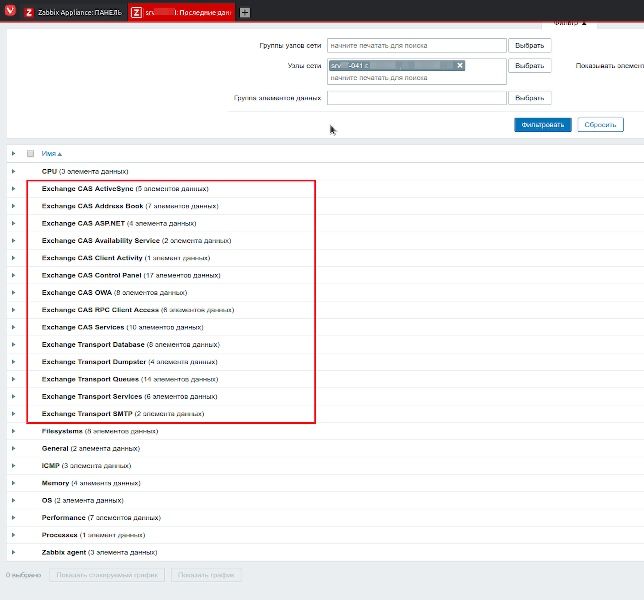Open a new browser tab with the plus icon
Screen dimensions: 644x600
245,13
